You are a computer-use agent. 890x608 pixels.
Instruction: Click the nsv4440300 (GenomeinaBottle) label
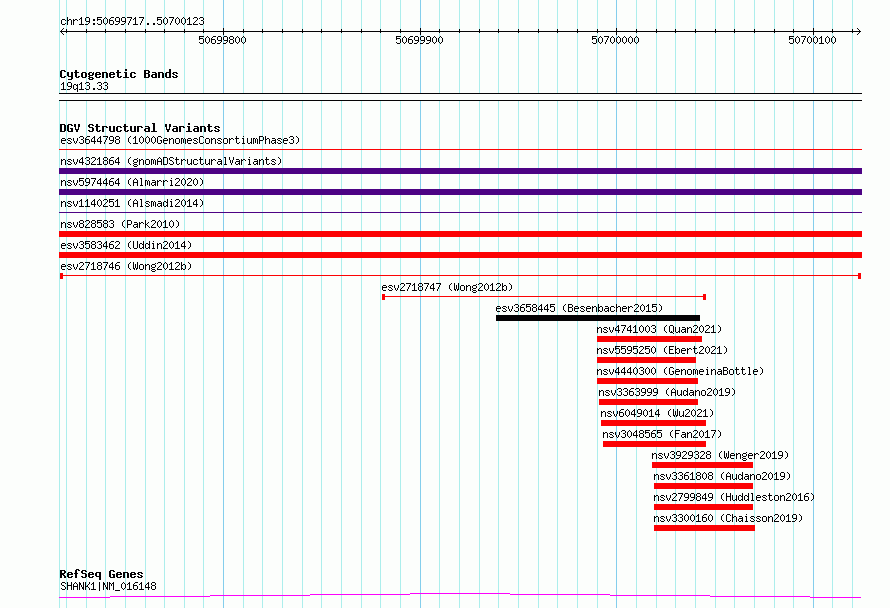(680, 371)
